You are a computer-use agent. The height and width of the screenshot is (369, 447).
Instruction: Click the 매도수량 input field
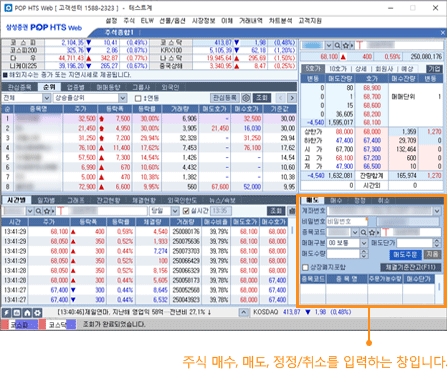(x=344, y=254)
